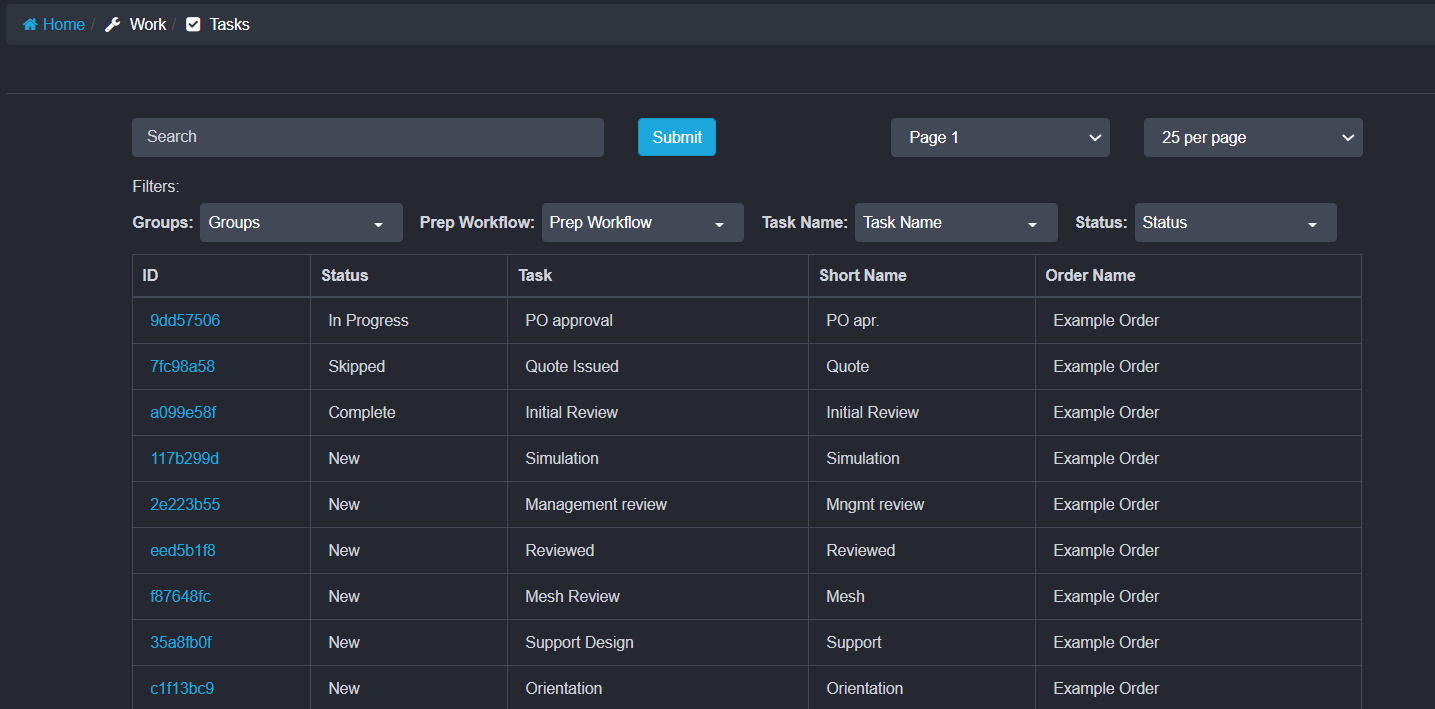
Task: Open the 25 per page dropdown
Action: 1252,138
